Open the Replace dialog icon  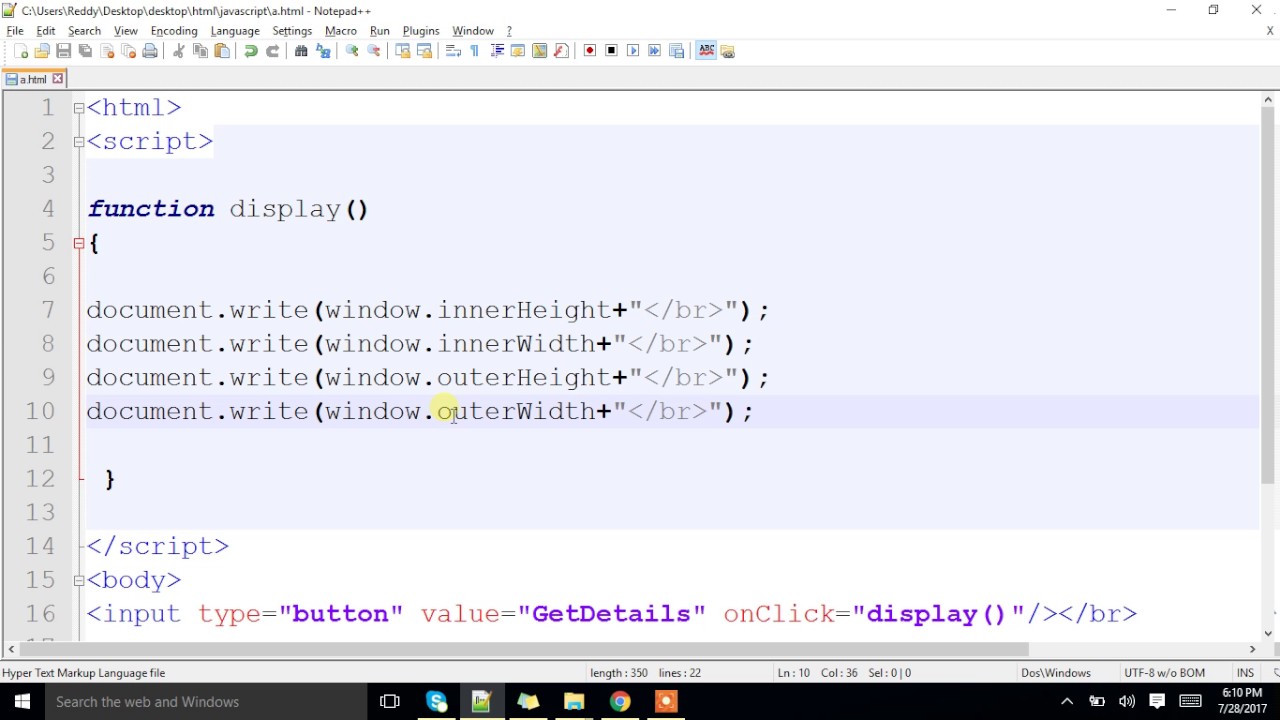(x=322, y=51)
